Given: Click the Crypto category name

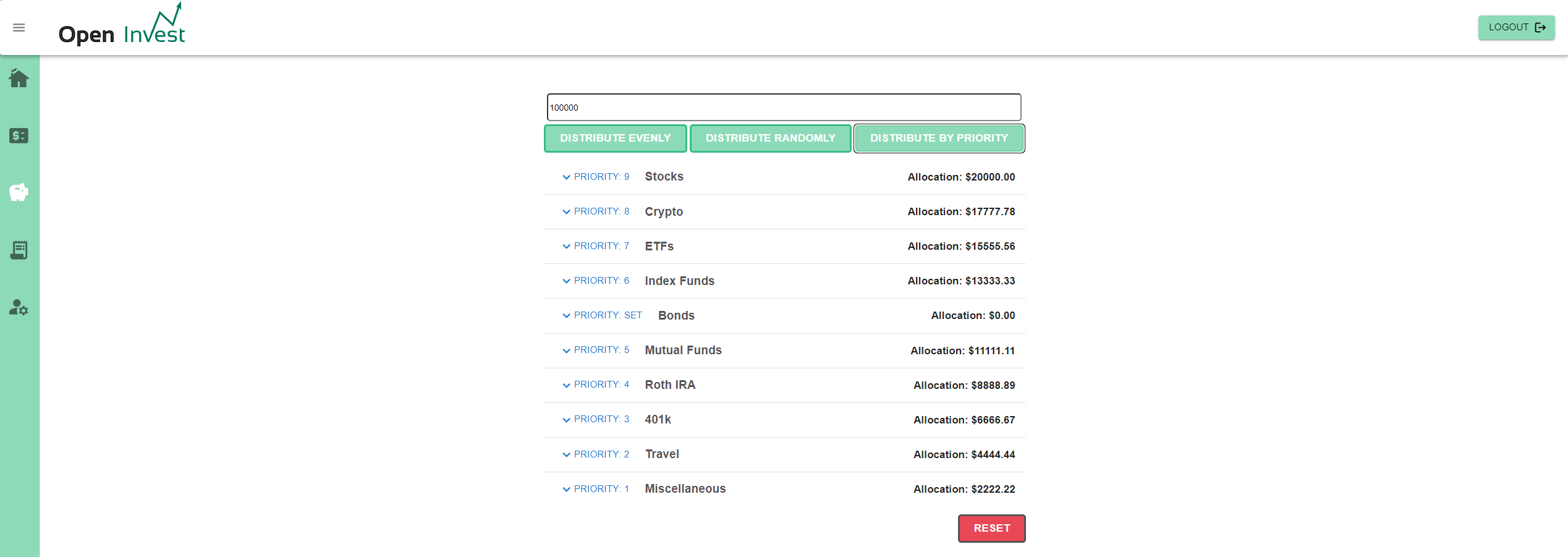Looking at the screenshot, I should tap(664, 211).
